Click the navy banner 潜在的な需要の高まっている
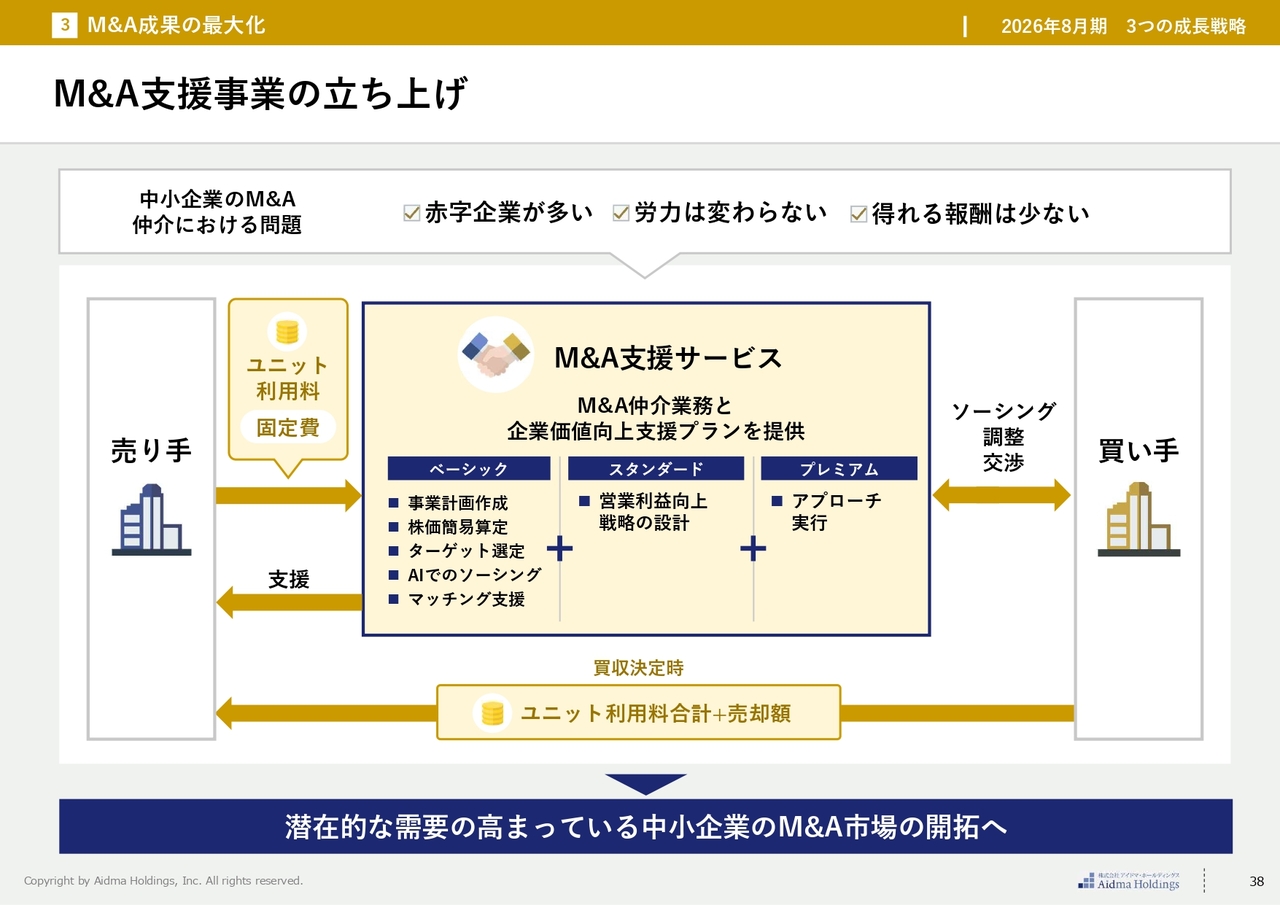The height and width of the screenshot is (905, 1280). [645, 827]
